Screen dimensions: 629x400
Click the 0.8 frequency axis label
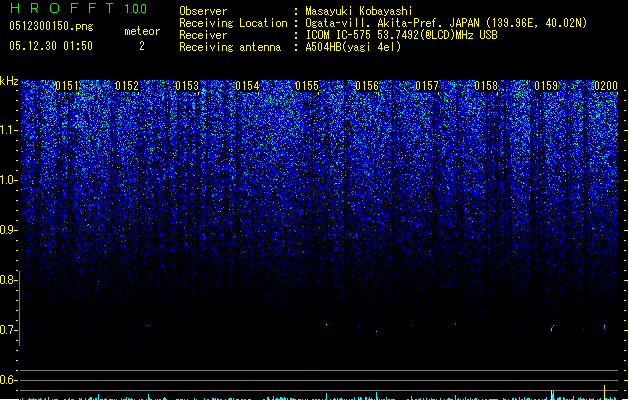point(8,280)
